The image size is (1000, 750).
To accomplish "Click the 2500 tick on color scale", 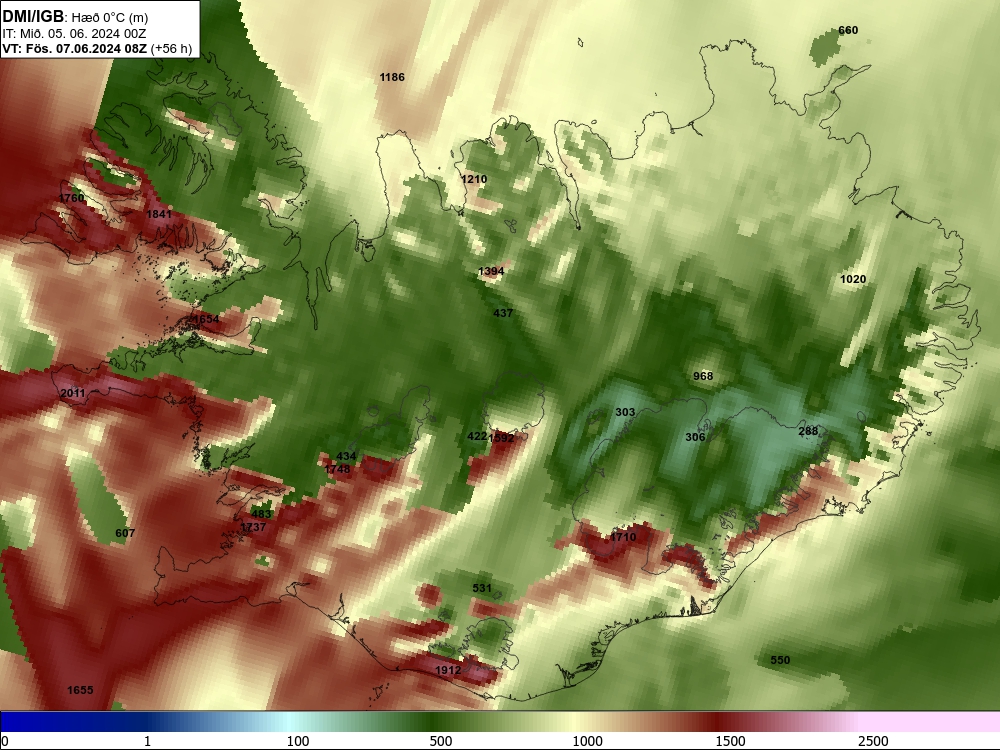I will [873, 741].
